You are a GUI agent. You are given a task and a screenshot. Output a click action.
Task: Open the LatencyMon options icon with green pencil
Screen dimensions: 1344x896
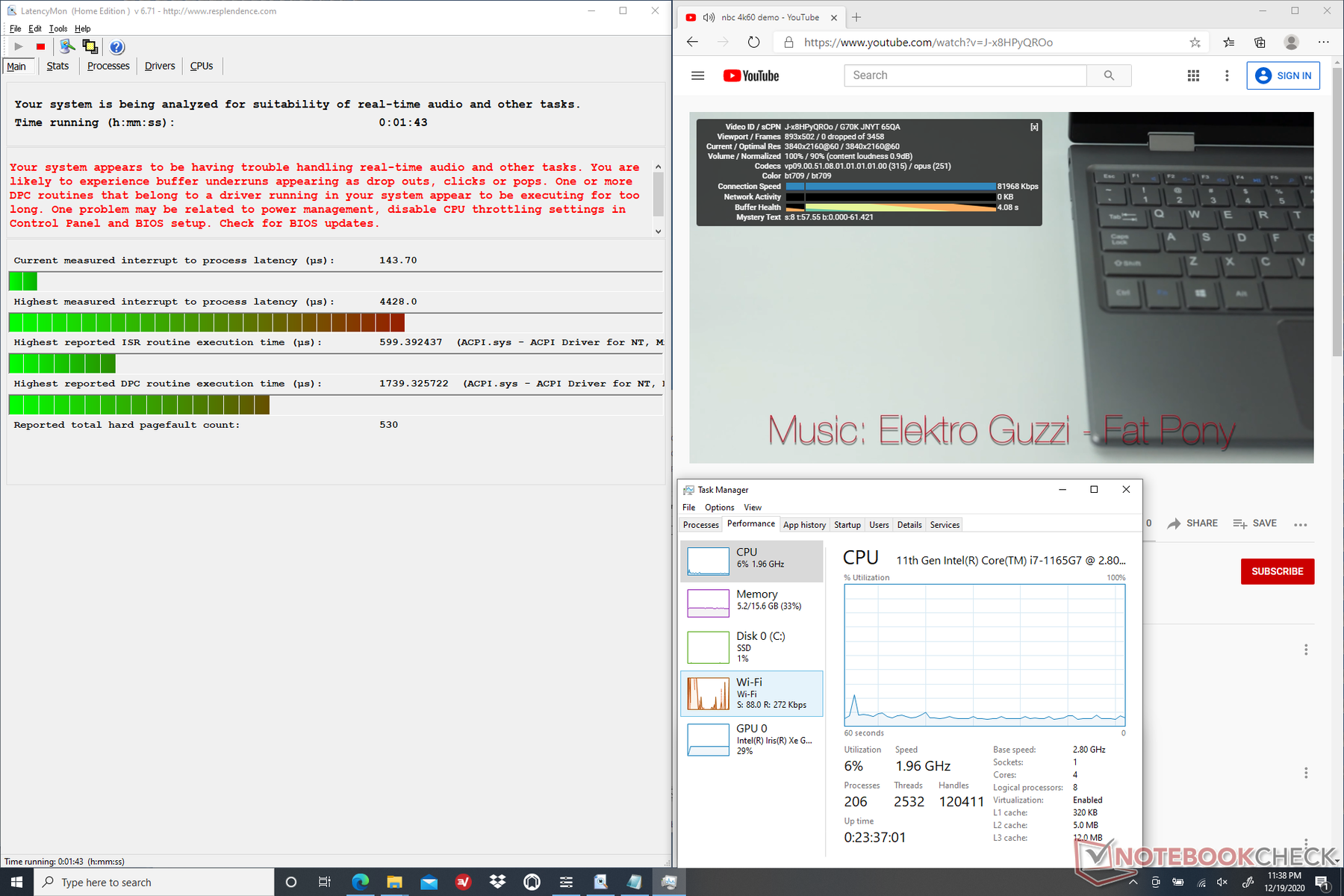coord(67,47)
